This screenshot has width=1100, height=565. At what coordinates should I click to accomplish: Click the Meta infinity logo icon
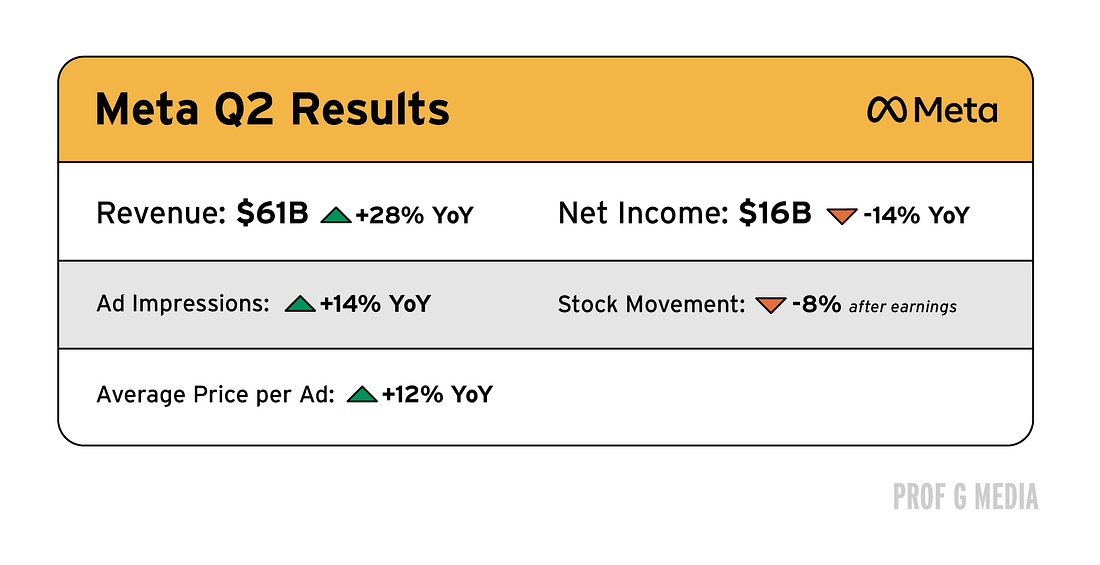887,109
